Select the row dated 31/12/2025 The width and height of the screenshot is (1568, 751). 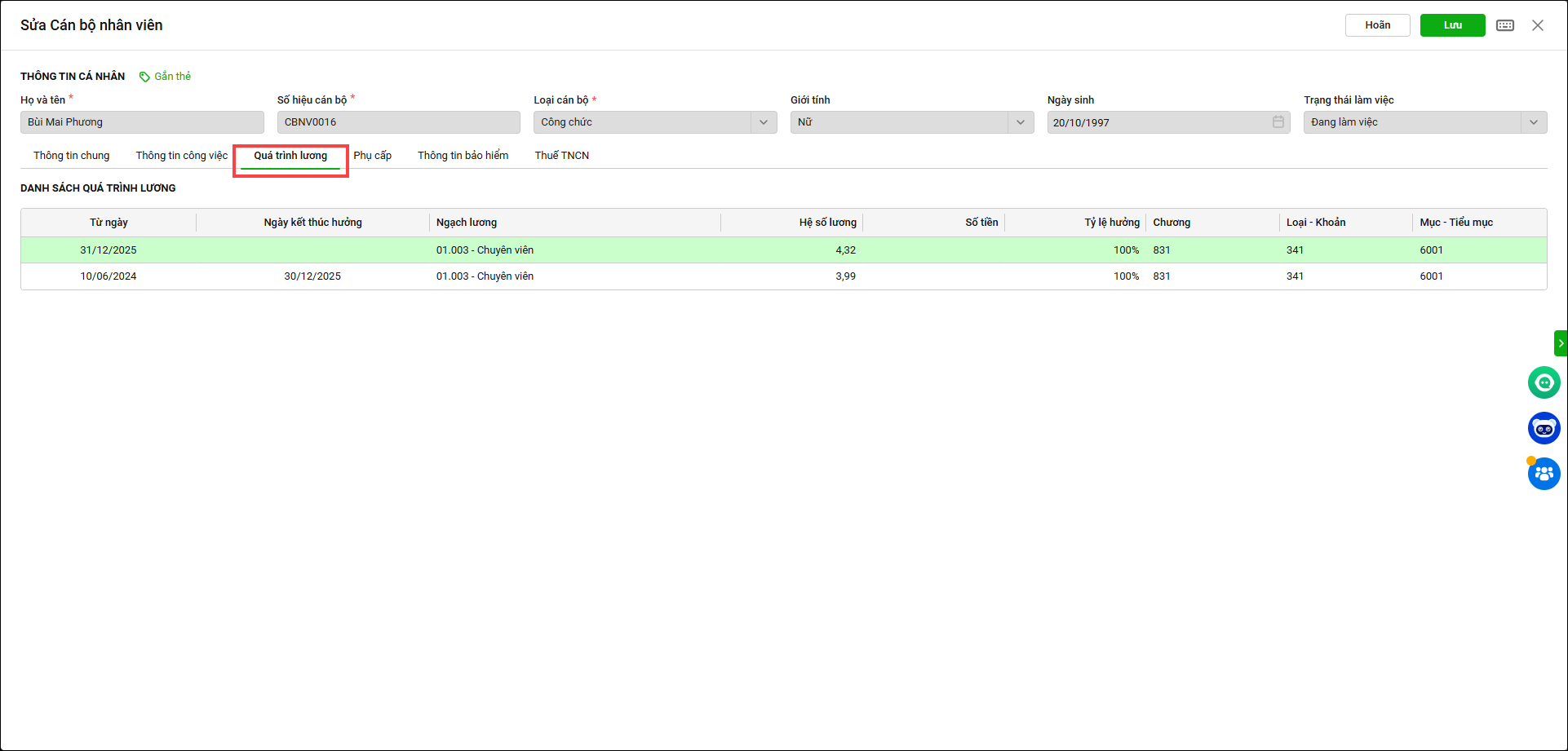783,250
